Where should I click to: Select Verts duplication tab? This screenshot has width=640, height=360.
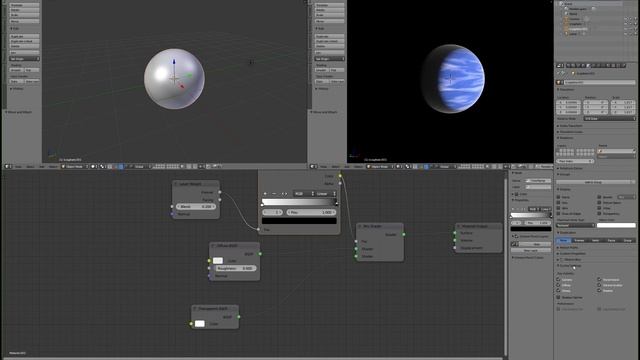click(x=596, y=240)
